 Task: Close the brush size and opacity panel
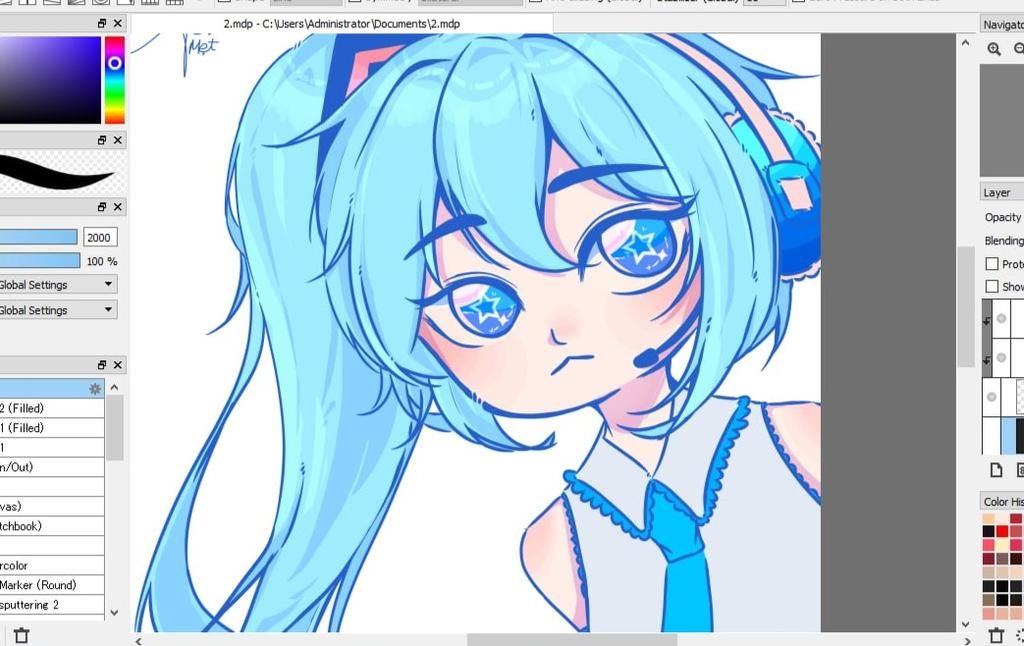(118, 206)
